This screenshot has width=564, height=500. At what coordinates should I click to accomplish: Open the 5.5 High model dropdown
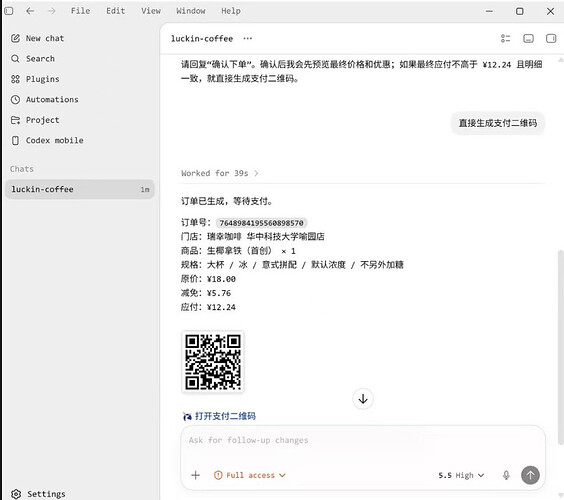[x=461, y=476]
